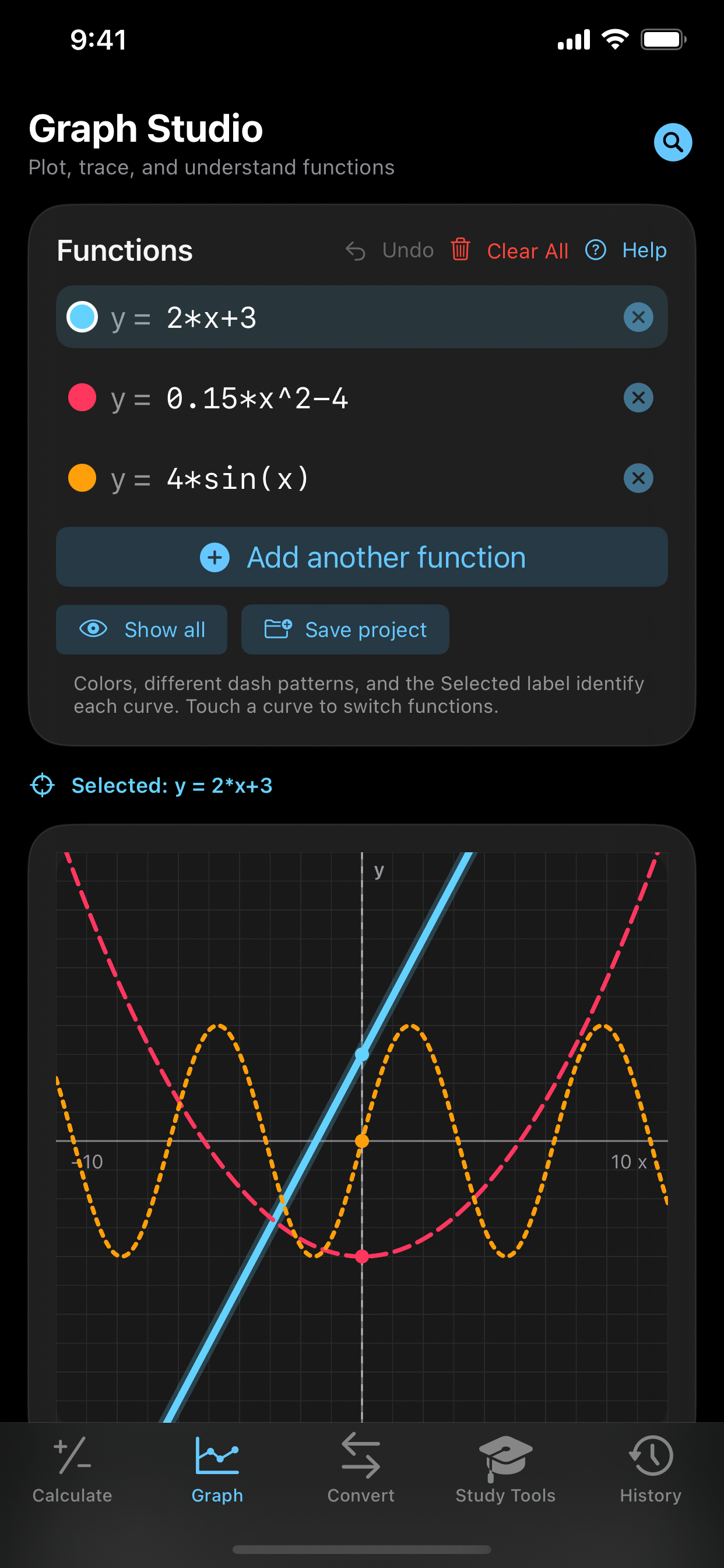The height and width of the screenshot is (1568, 724).
Task: Delete the 0.15*x^2-4 function row
Action: pos(638,397)
